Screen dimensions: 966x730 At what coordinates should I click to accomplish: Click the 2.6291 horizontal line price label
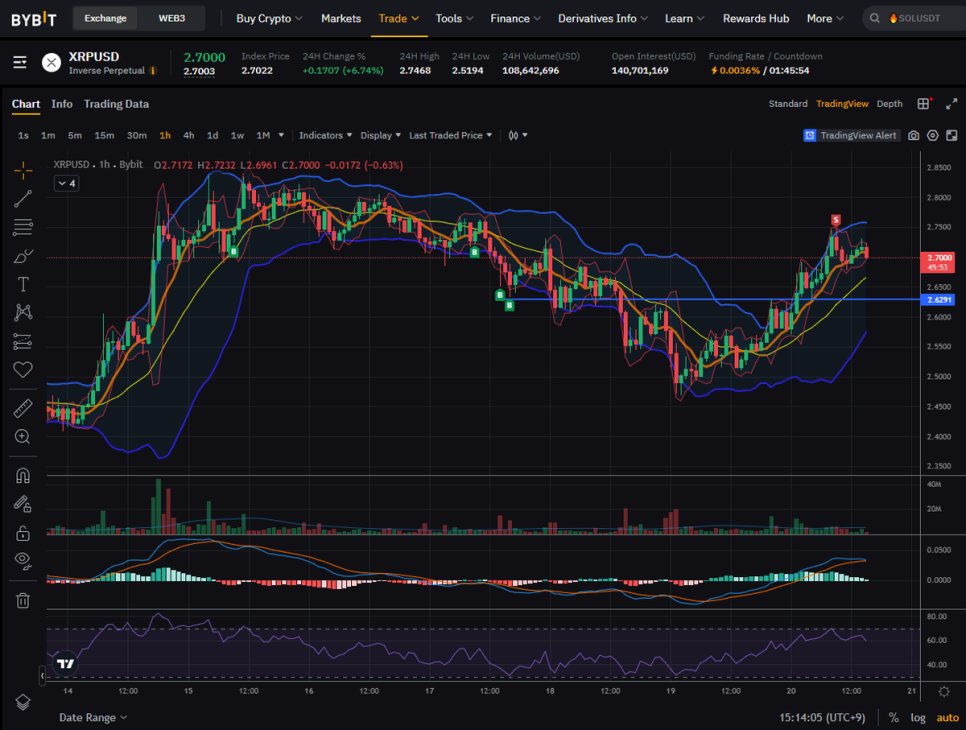[938, 300]
